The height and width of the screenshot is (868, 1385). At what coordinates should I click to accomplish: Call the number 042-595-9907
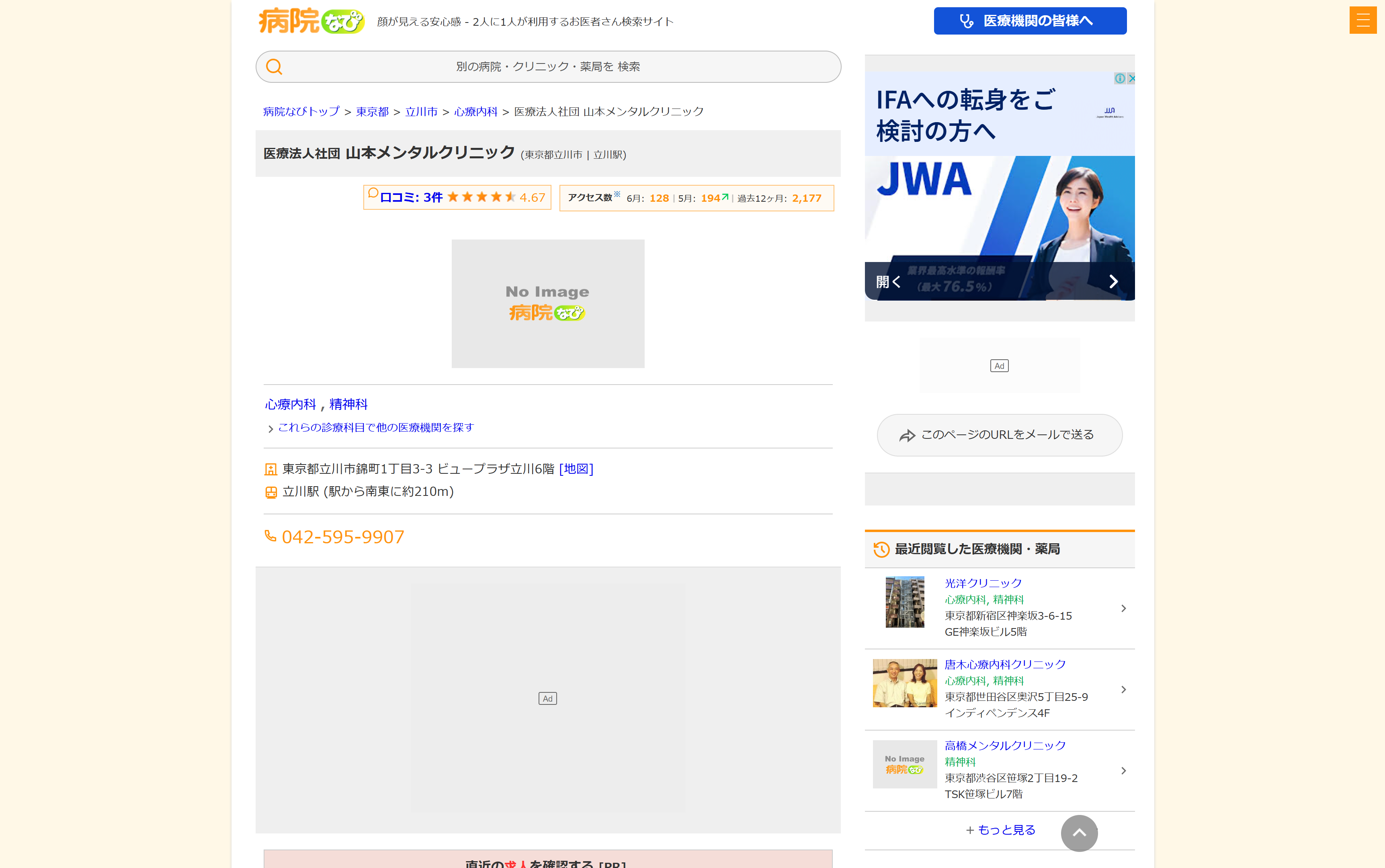point(343,537)
